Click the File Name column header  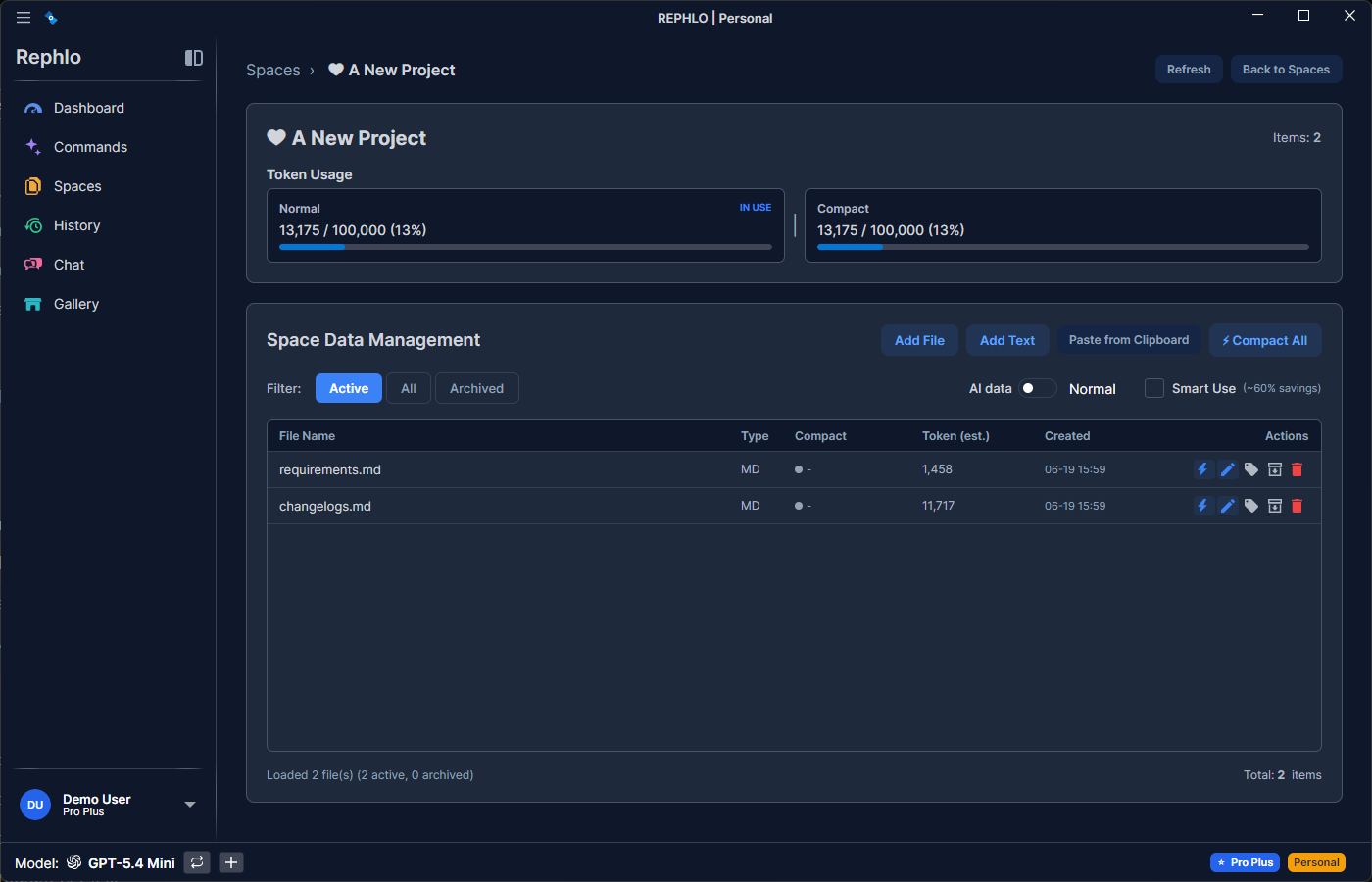point(307,436)
